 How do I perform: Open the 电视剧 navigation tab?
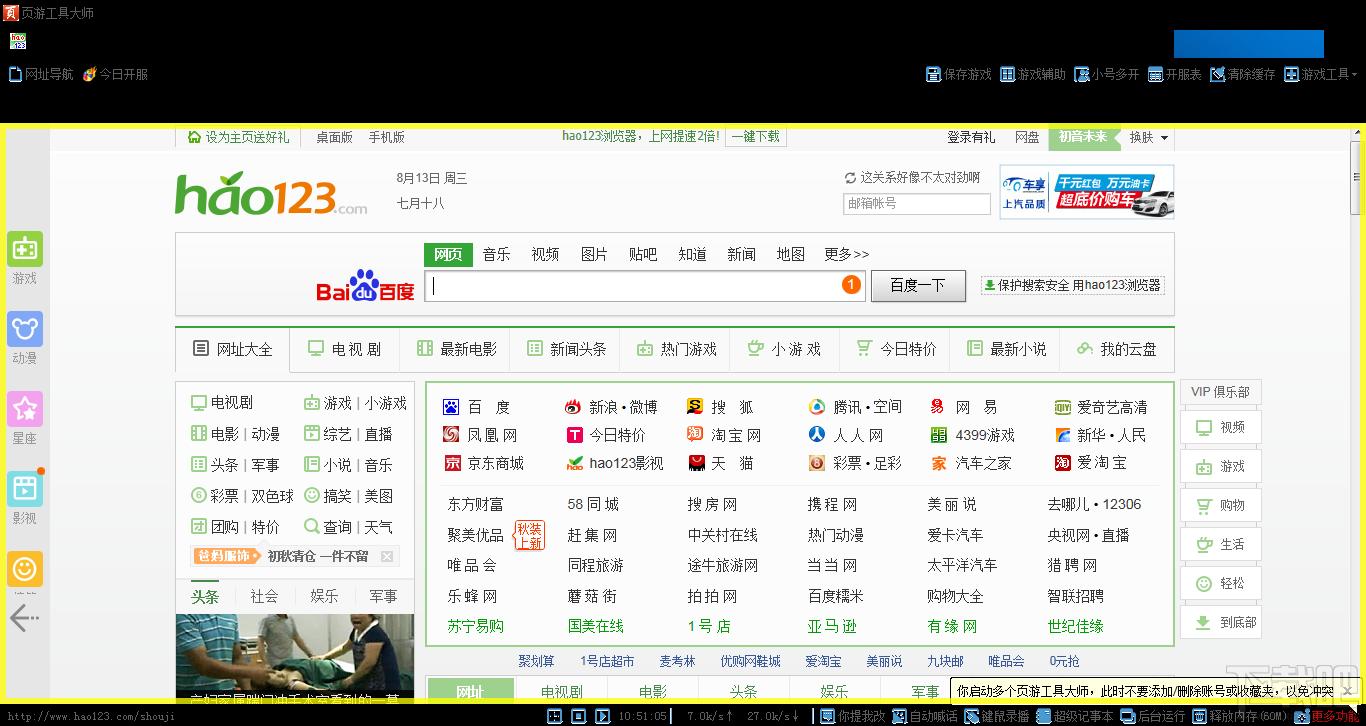click(345, 349)
